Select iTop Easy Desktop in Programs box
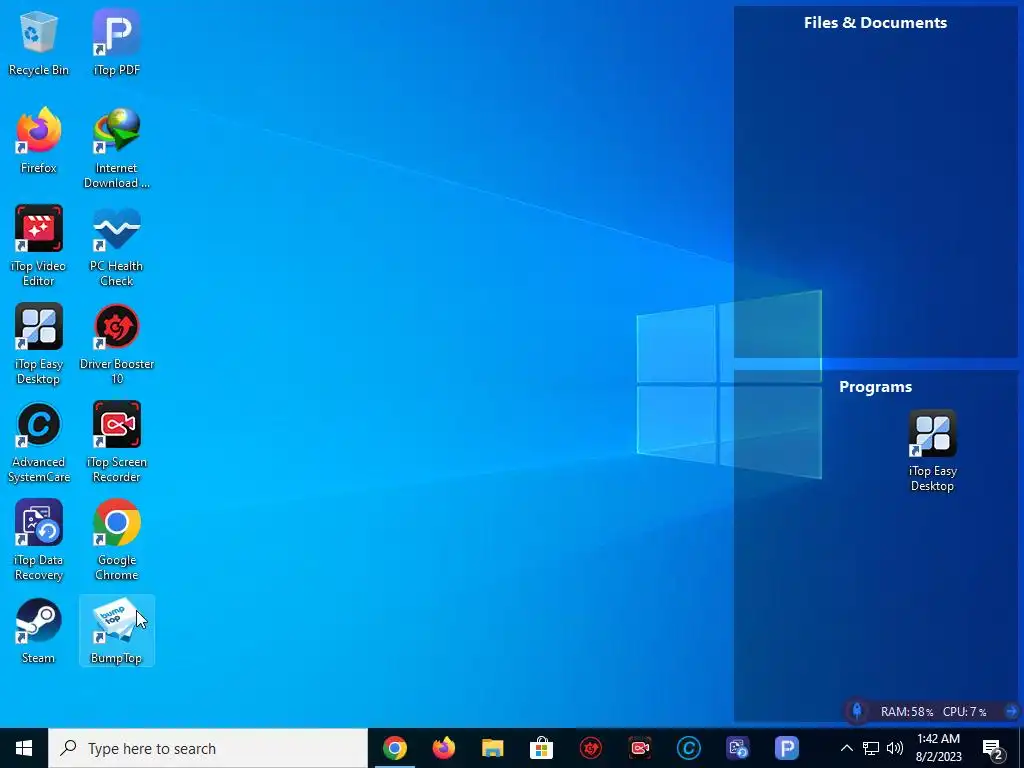 [933, 451]
